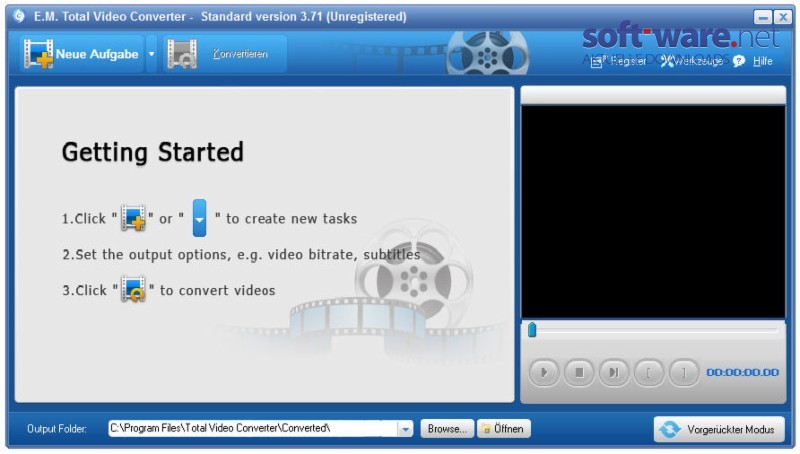Open the Register menu item
Image resolution: width=800 pixels, height=454 pixels.
pos(618,61)
